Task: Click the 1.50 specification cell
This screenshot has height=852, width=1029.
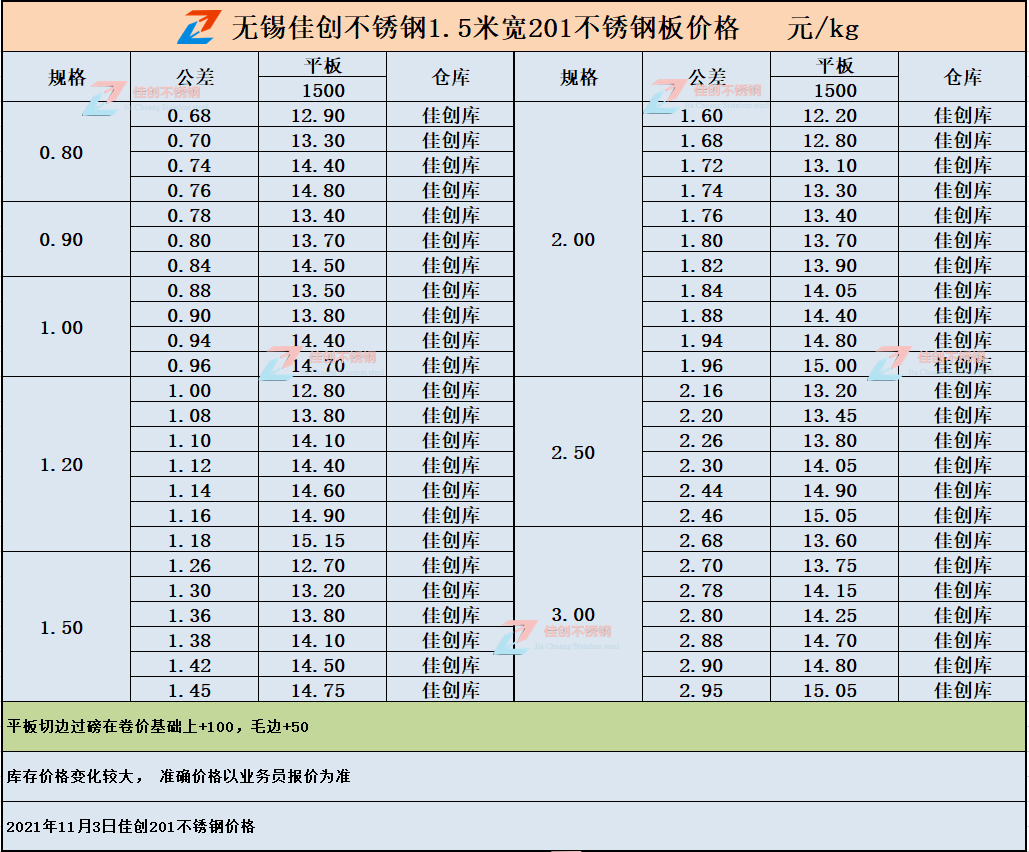Action: (66, 627)
